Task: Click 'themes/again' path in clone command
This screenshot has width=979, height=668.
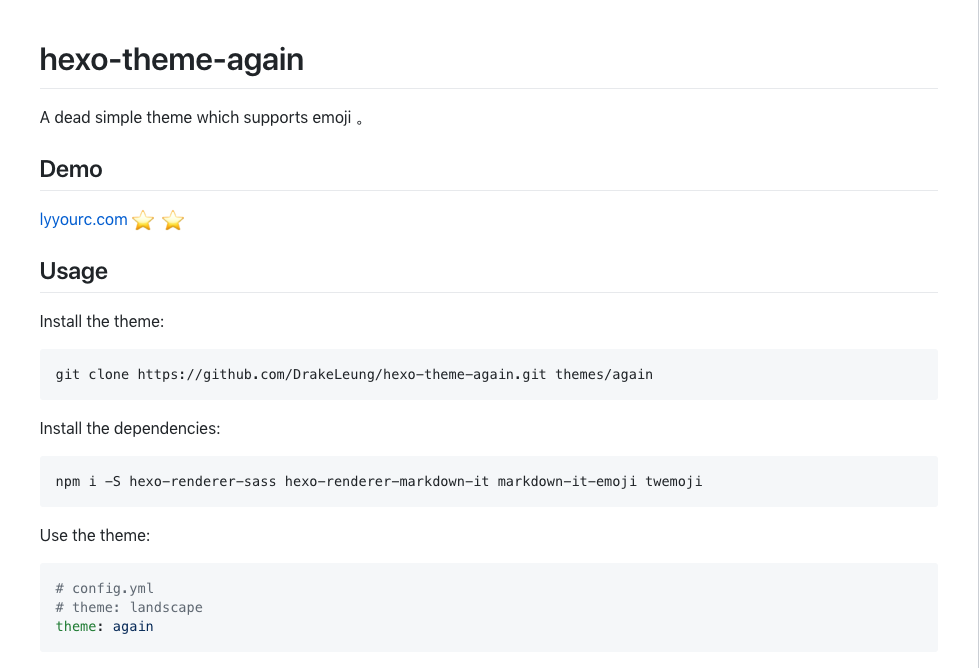Action: click(604, 375)
